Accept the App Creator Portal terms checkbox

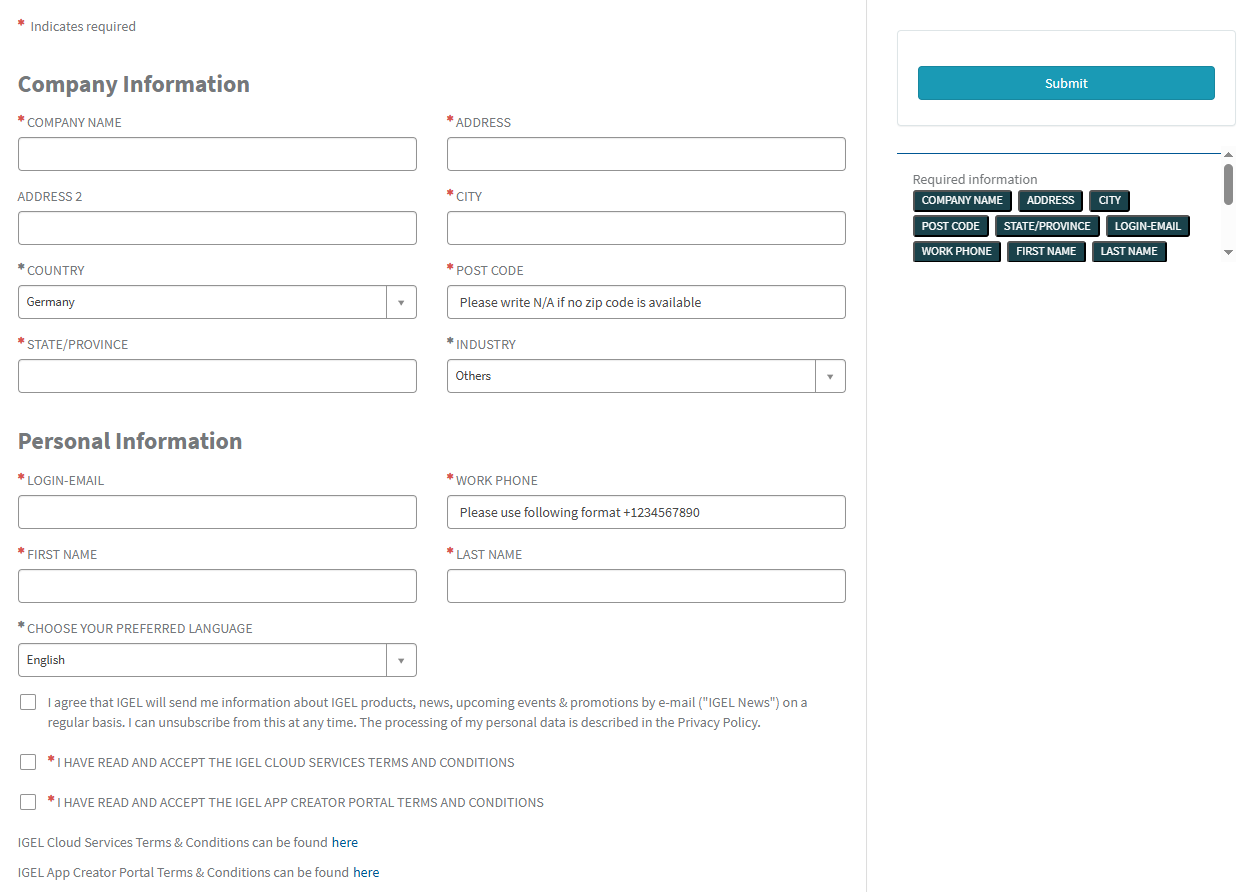coord(28,802)
